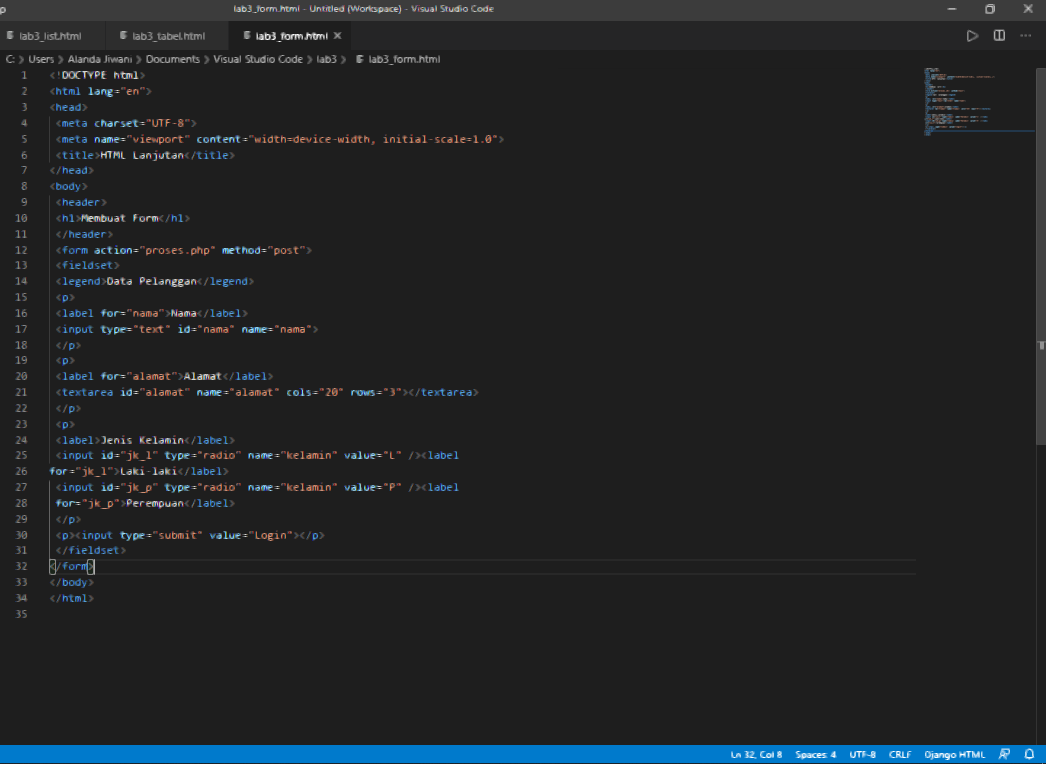Click the feedback icon in status bar
The image size is (1046, 764).
click(1004, 754)
